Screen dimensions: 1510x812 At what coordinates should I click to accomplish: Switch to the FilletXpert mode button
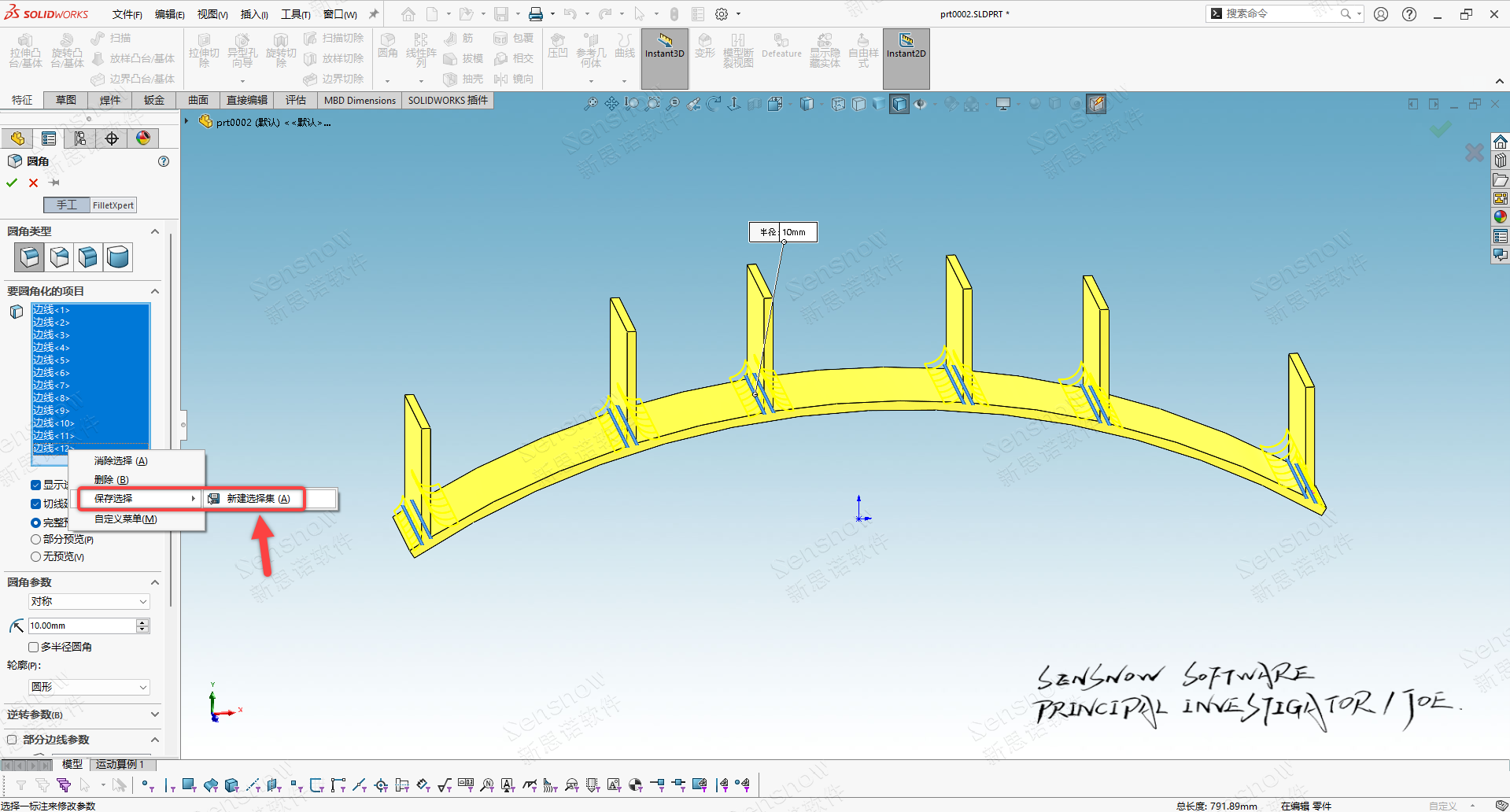[x=113, y=205]
